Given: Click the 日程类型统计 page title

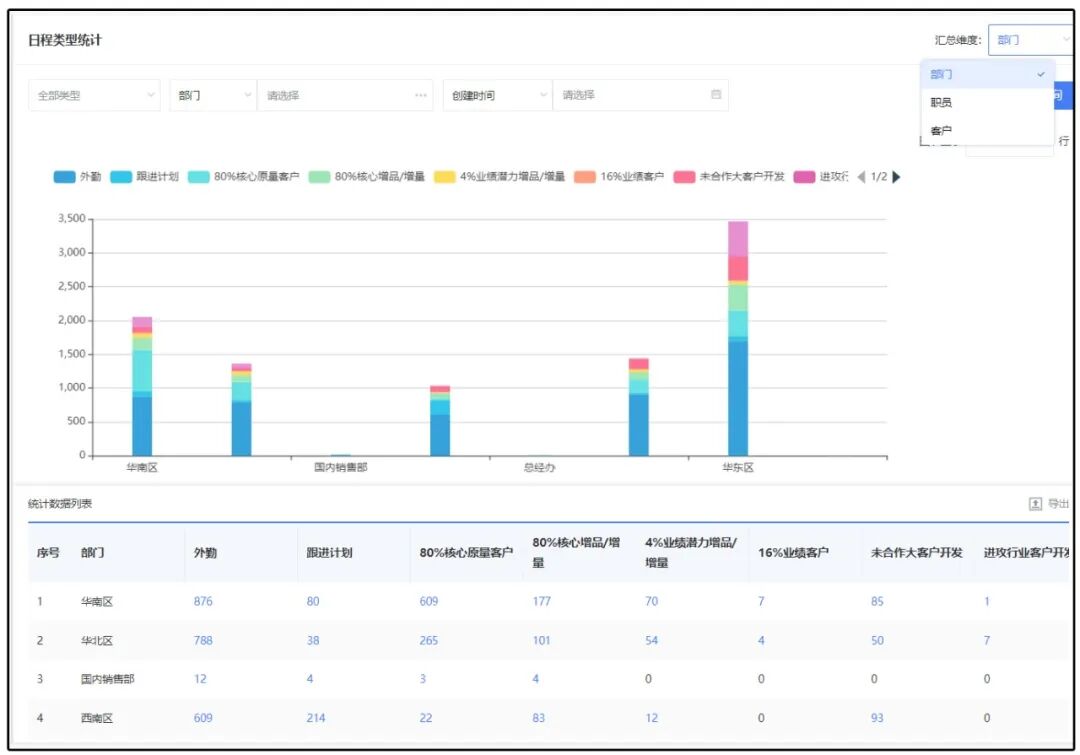Looking at the screenshot, I should 65,40.
